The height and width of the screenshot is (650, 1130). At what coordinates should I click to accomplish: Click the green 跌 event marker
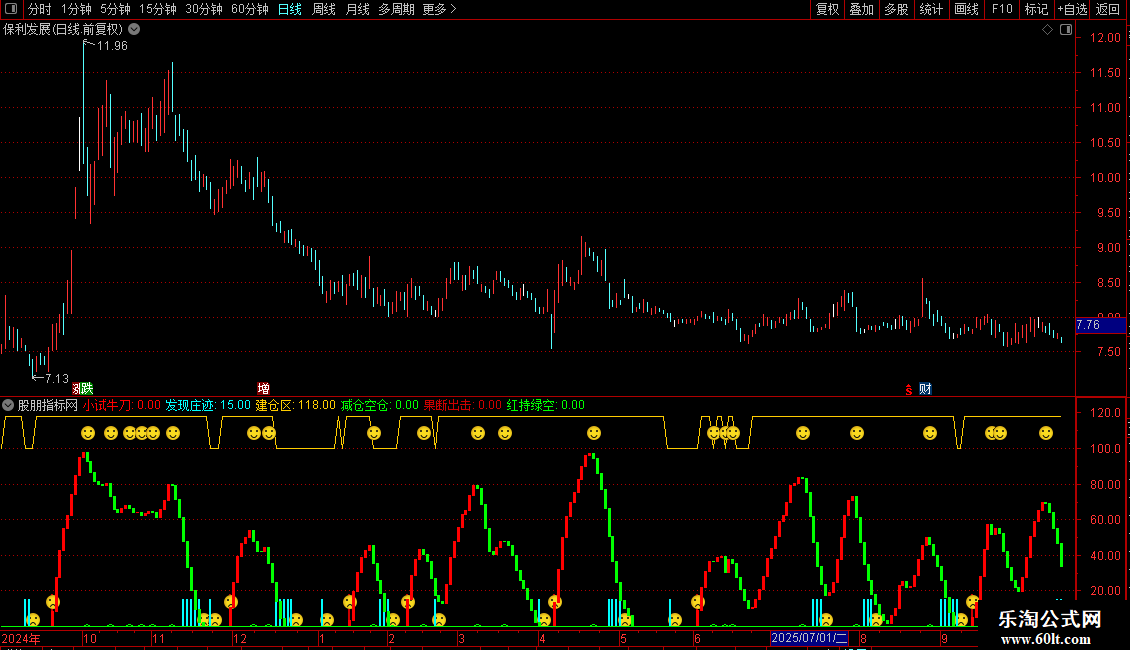(87, 388)
